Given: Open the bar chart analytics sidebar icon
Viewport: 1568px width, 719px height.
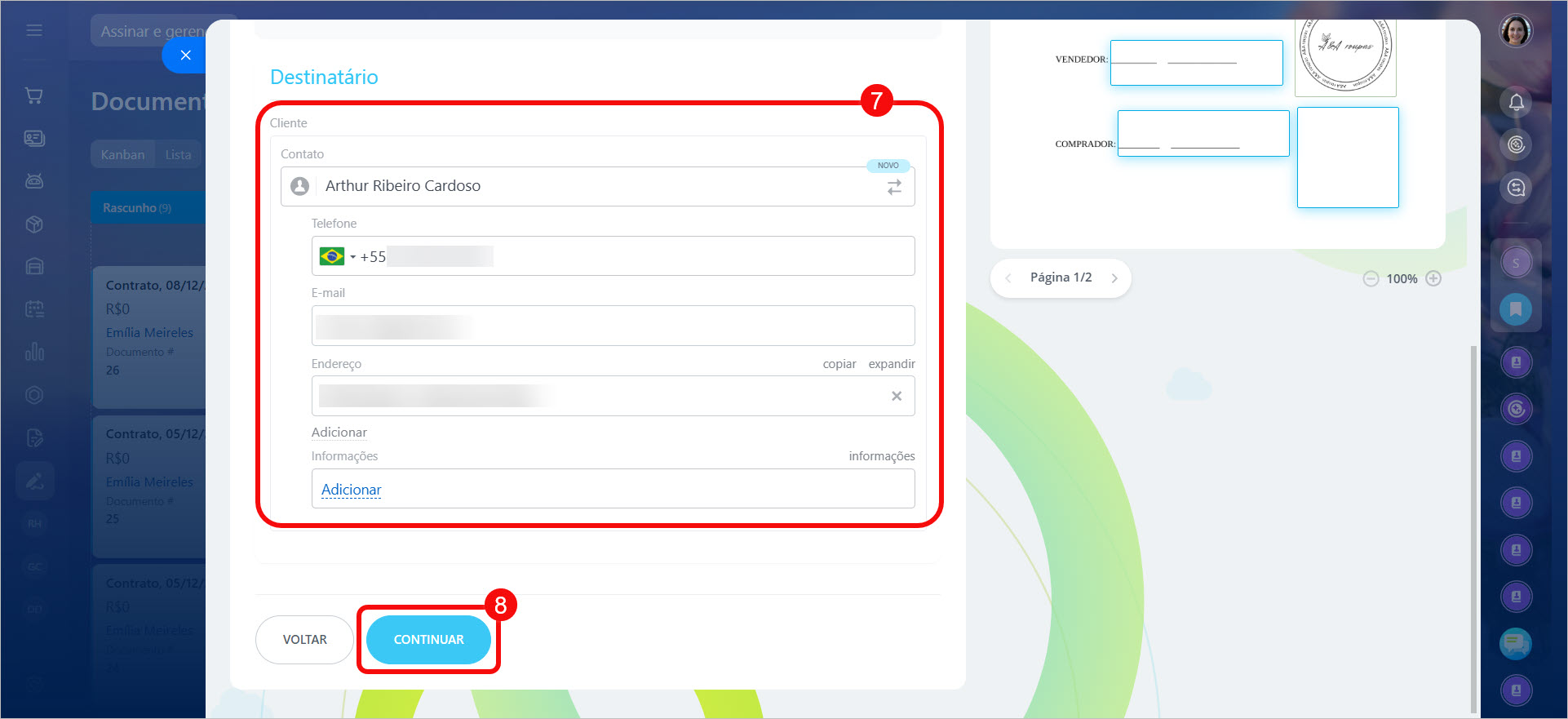Looking at the screenshot, I should 34,352.
